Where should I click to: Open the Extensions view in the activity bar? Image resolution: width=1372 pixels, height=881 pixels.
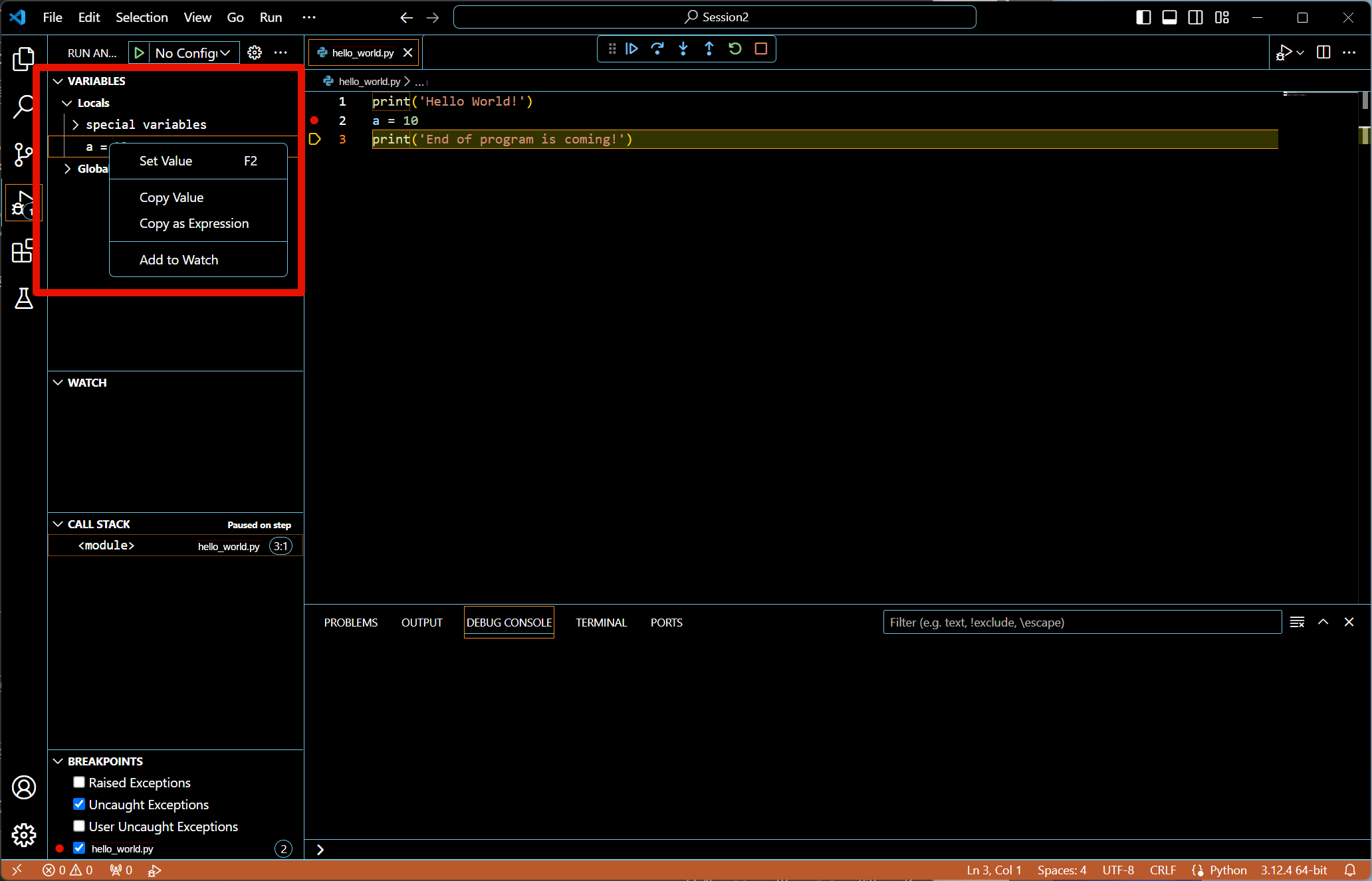23,251
